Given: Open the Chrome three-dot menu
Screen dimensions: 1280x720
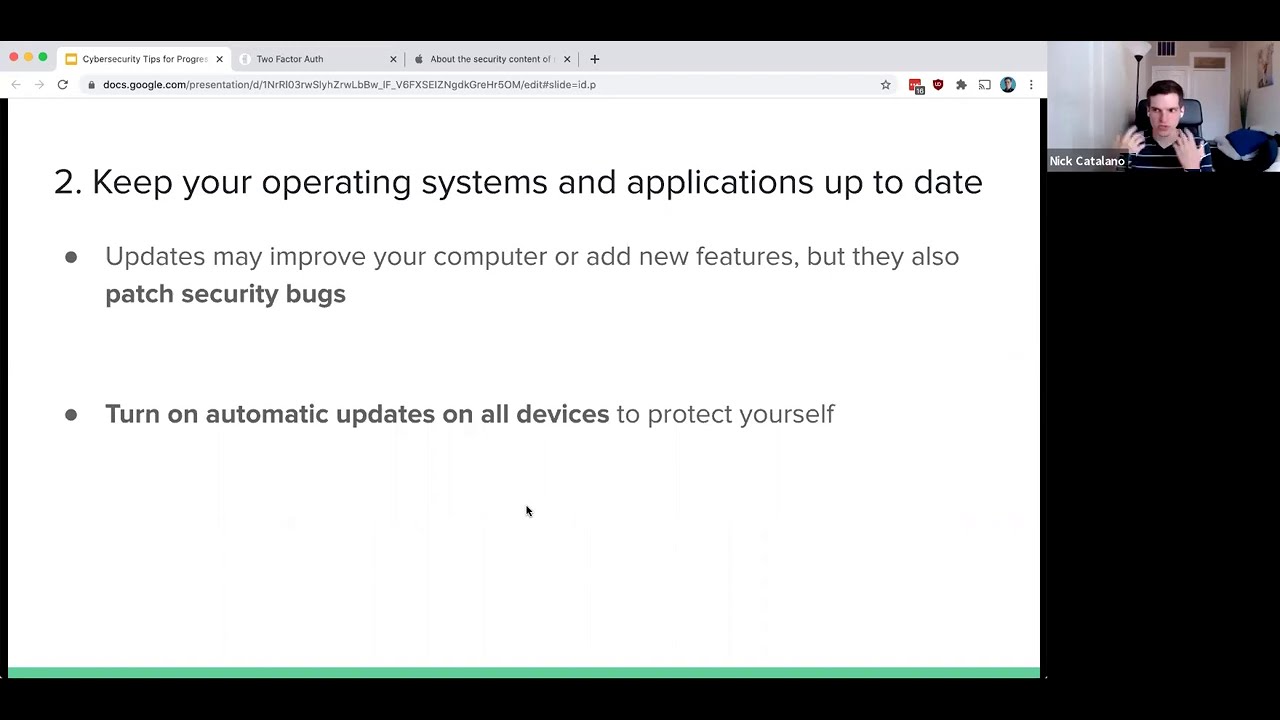Looking at the screenshot, I should 1031,85.
